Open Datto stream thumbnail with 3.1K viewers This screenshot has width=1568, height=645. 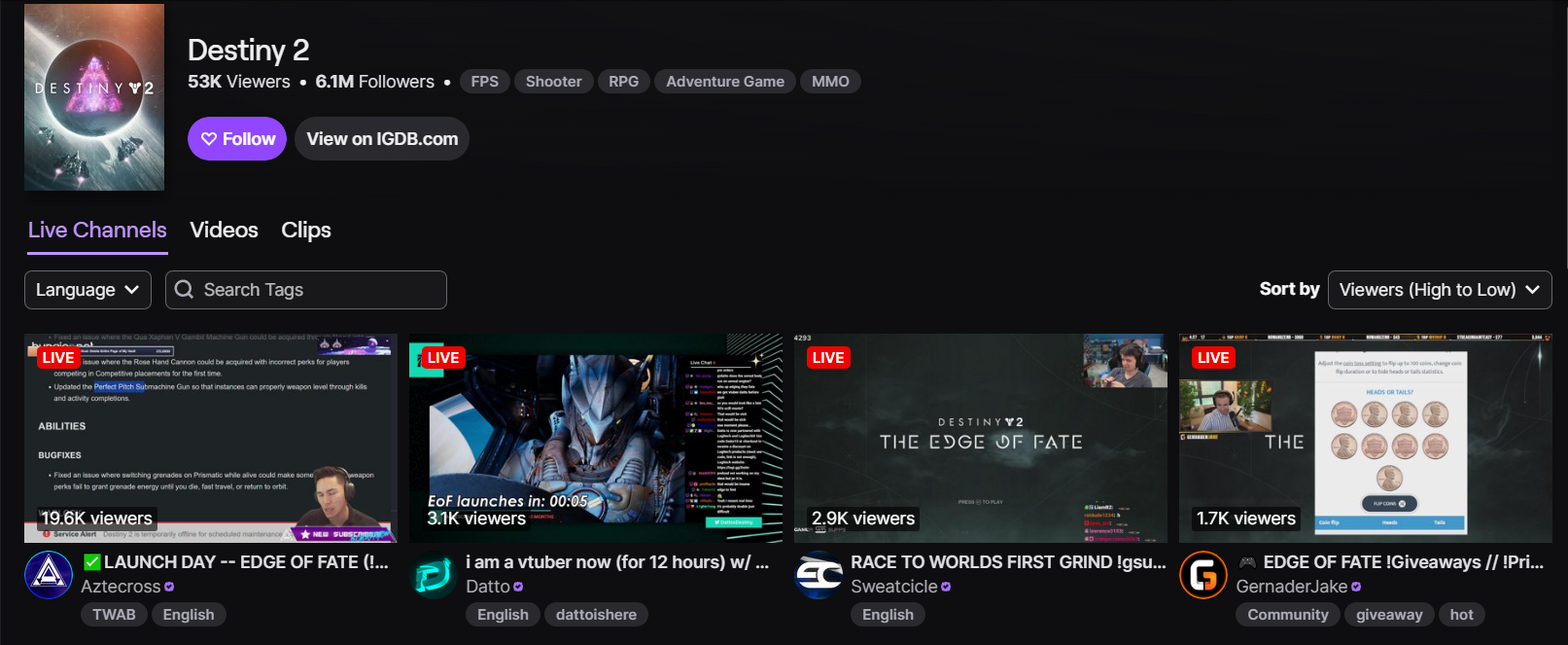click(x=596, y=438)
